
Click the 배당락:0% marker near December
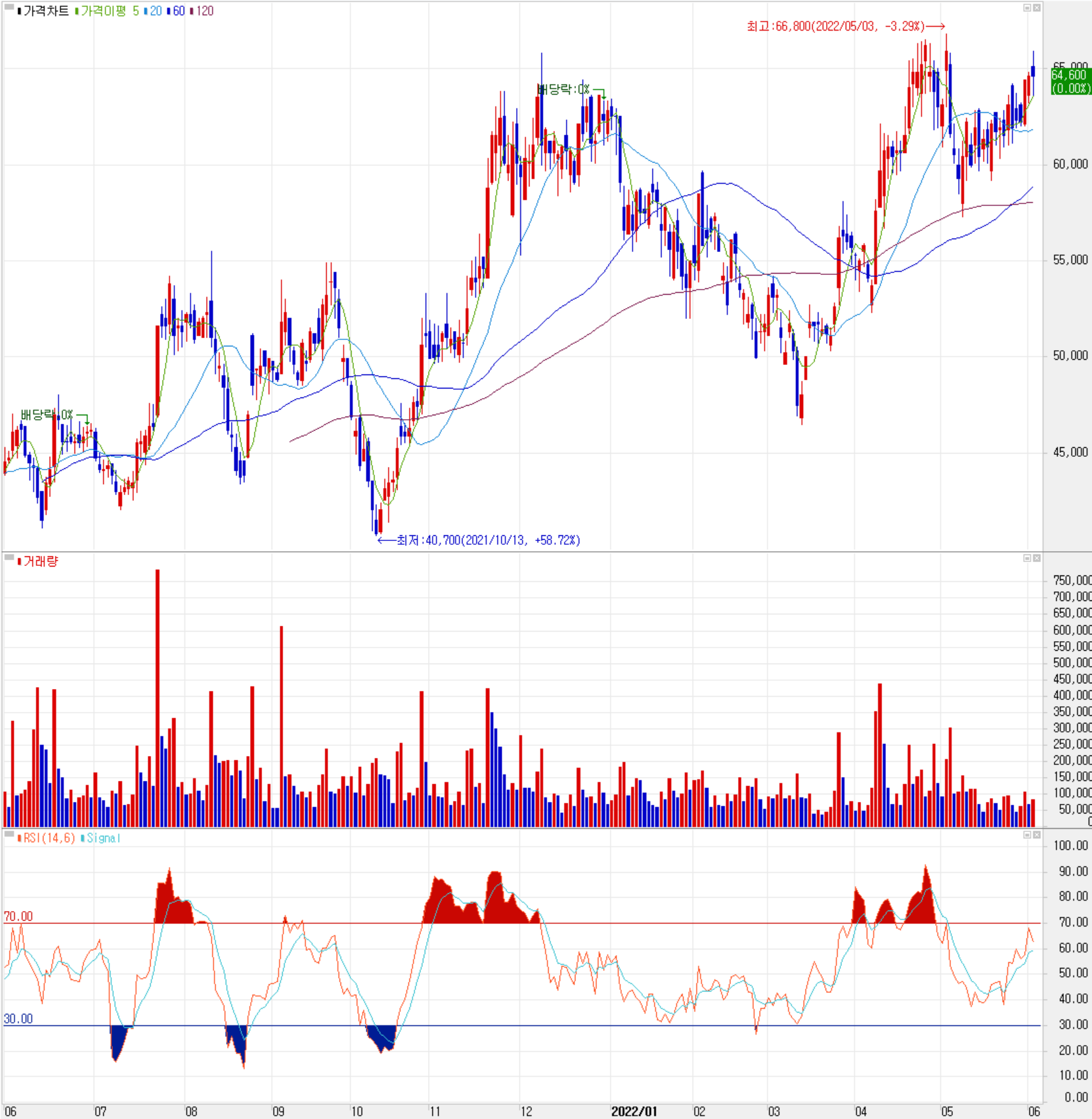tap(571, 89)
